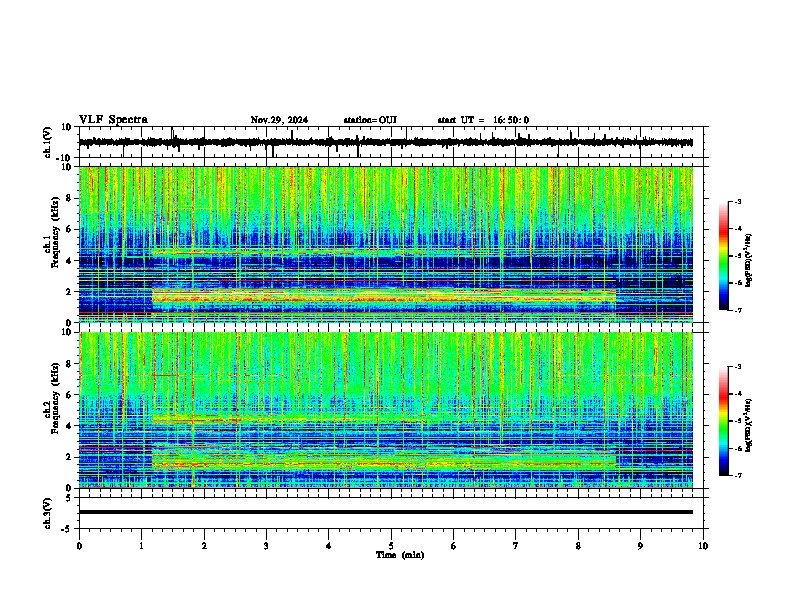Image resolution: width=792 pixels, height=612 pixels.
Task: Click the ch.2 spectrogram panel
Action: tap(386, 410)
